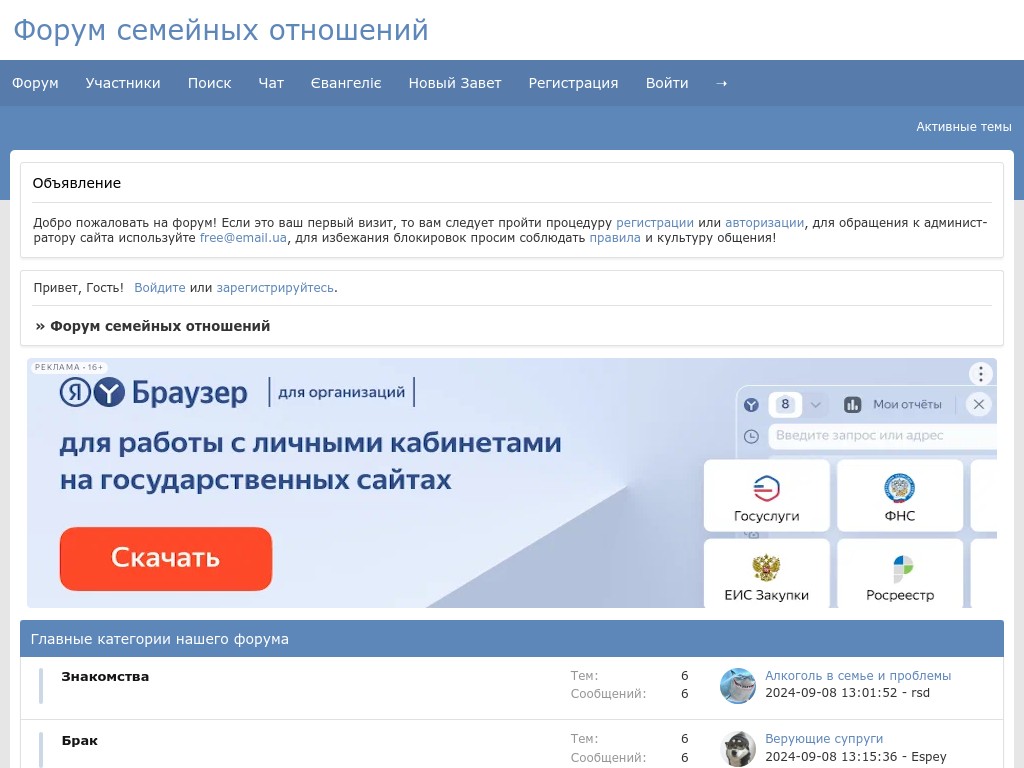Click the orange Скачать button

tap(166, 558)
